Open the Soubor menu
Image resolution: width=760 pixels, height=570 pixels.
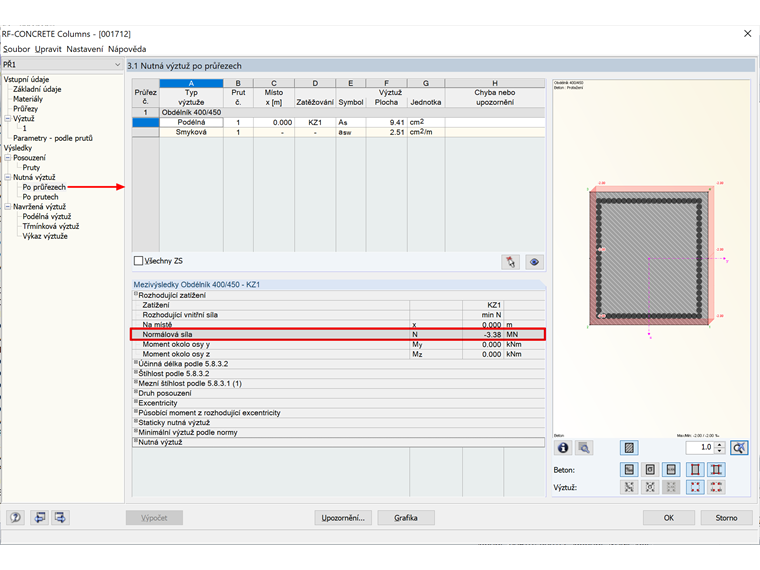[16, 49]
